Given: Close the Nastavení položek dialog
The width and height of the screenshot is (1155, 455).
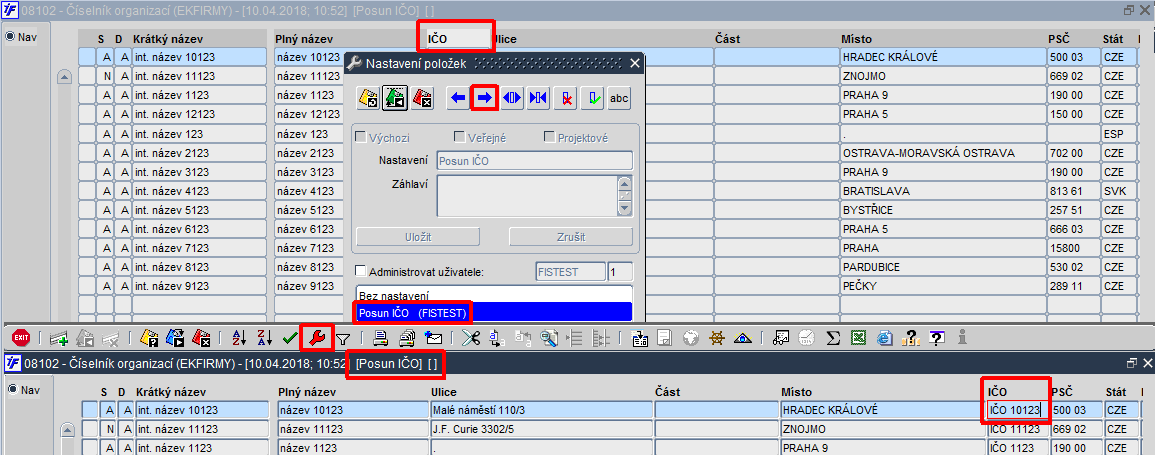Looking at the screenshot, I should click(x=635, y=63).
